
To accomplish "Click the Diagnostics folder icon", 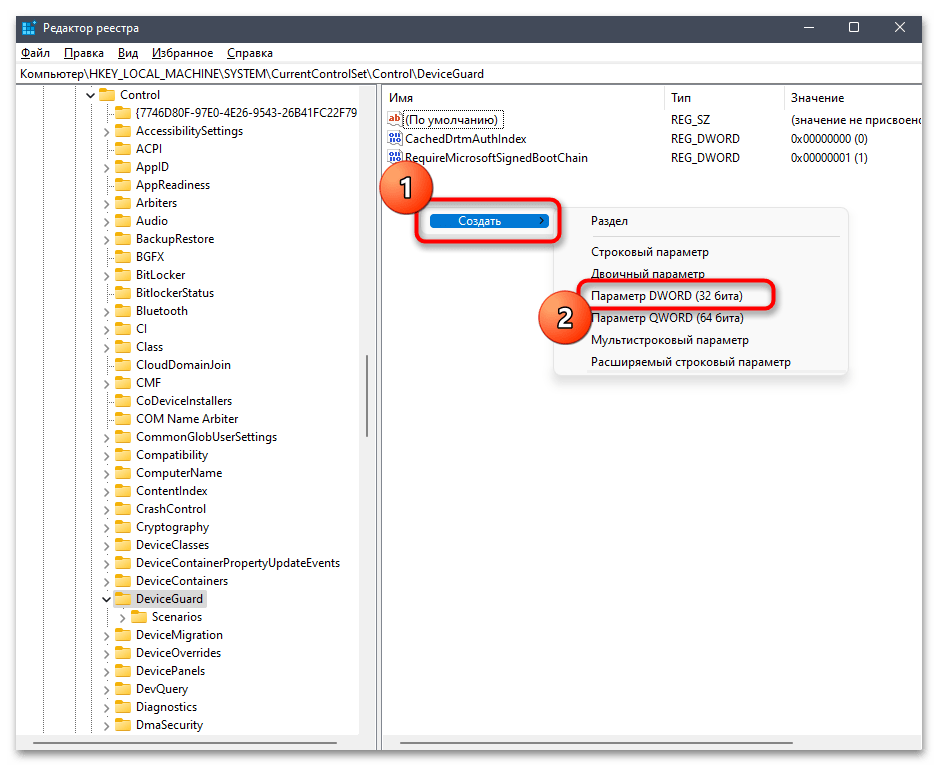I will [123, 707].
